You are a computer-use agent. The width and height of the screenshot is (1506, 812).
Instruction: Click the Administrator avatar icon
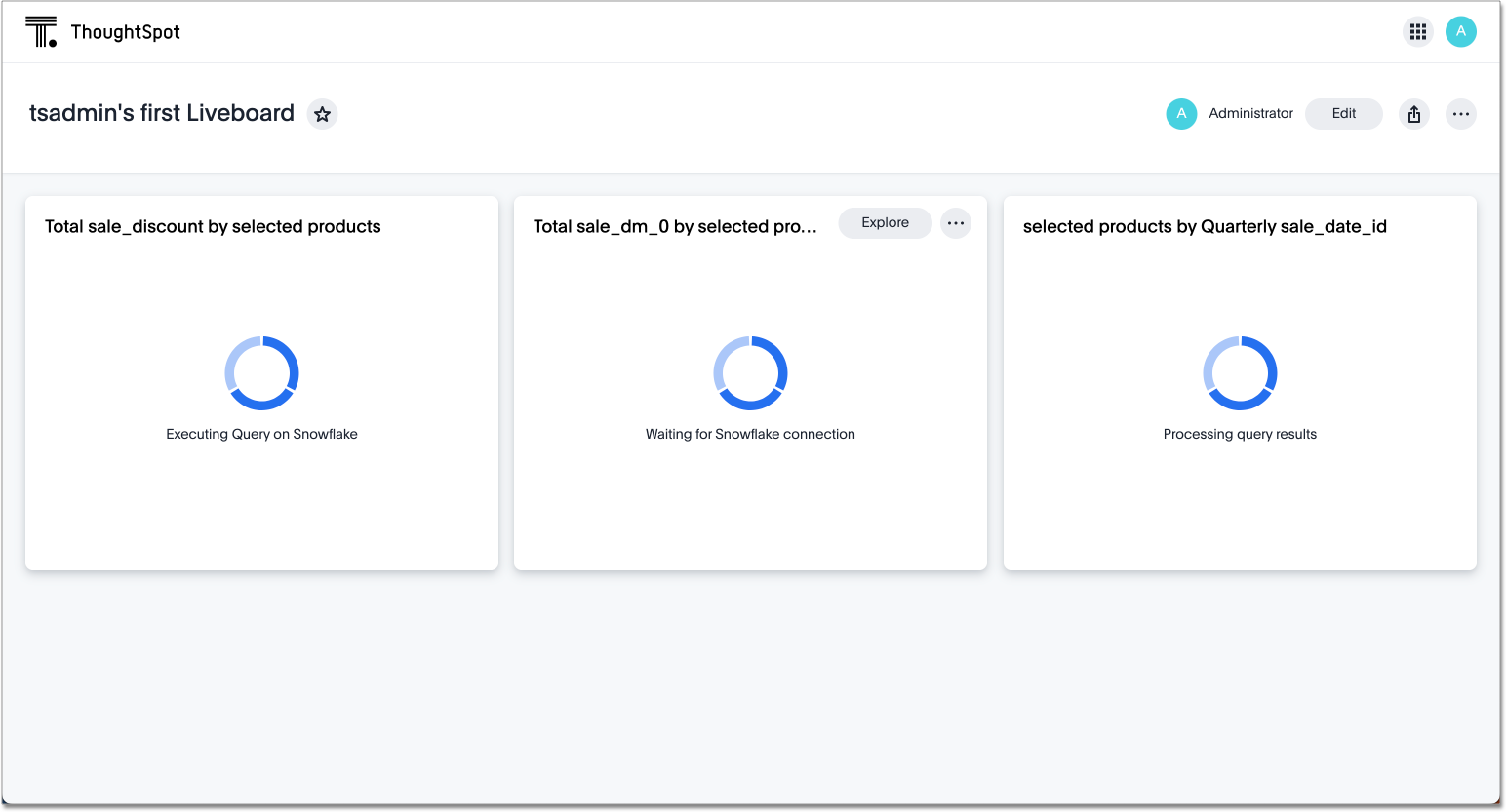[x=1181, y=114]
